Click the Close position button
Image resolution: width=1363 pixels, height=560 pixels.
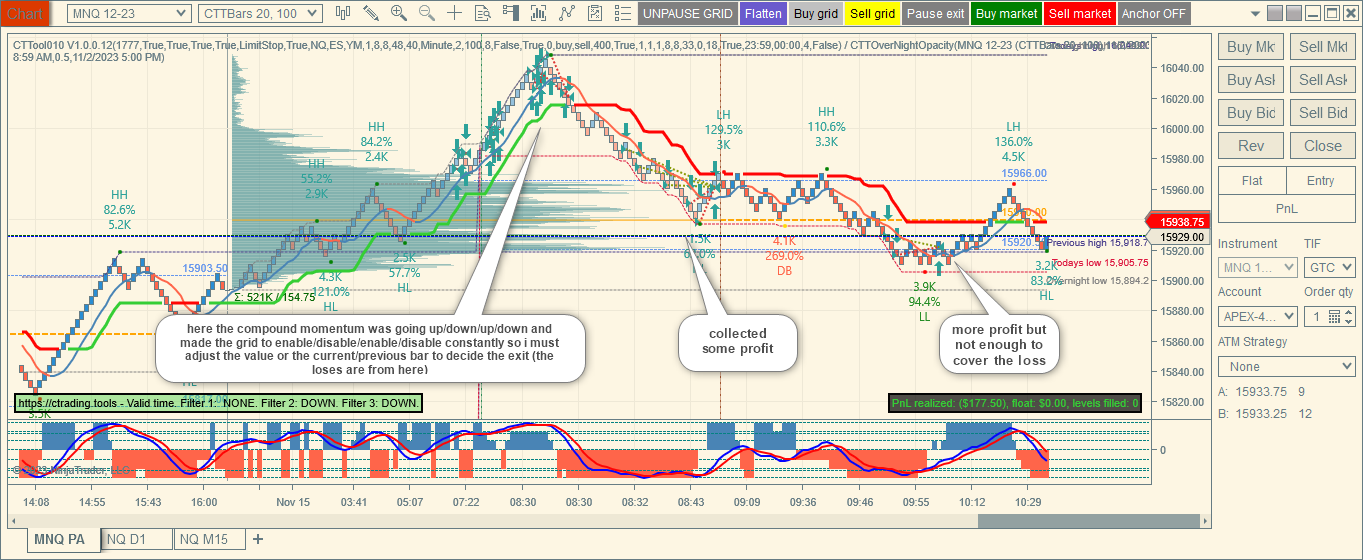point(1323,146)
